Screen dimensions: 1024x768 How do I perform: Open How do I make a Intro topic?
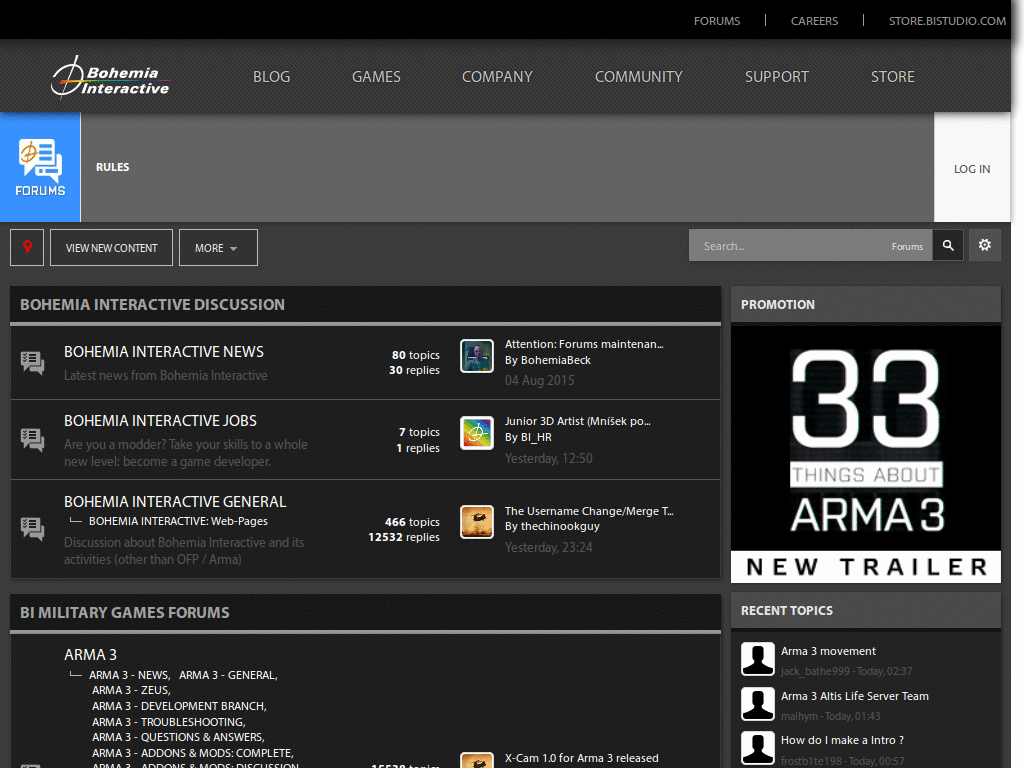point(842,741)
